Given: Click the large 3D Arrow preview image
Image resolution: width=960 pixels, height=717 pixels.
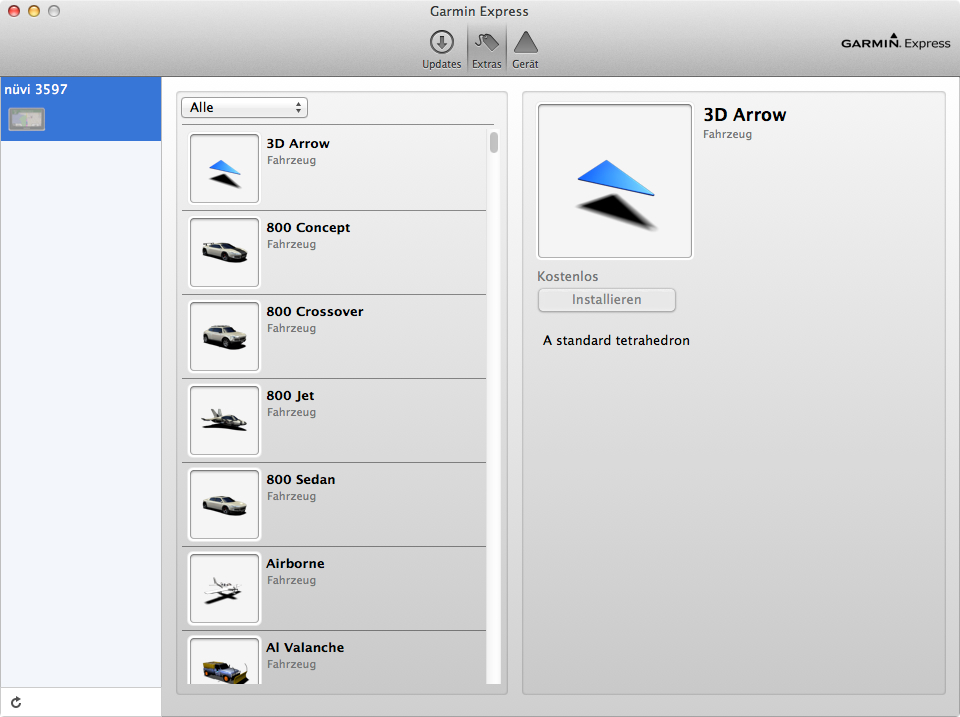Looking at the screenshot, I should (x=615, y=181).
